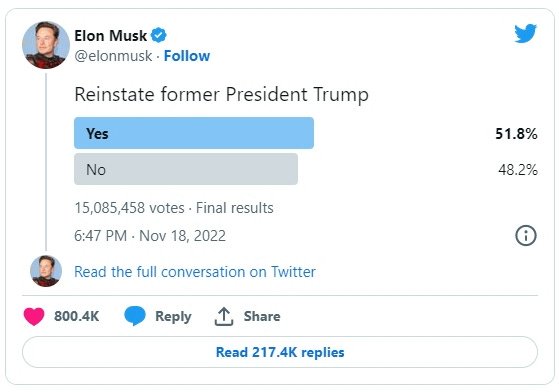Follow the @elonmusk account

[187, 56]
